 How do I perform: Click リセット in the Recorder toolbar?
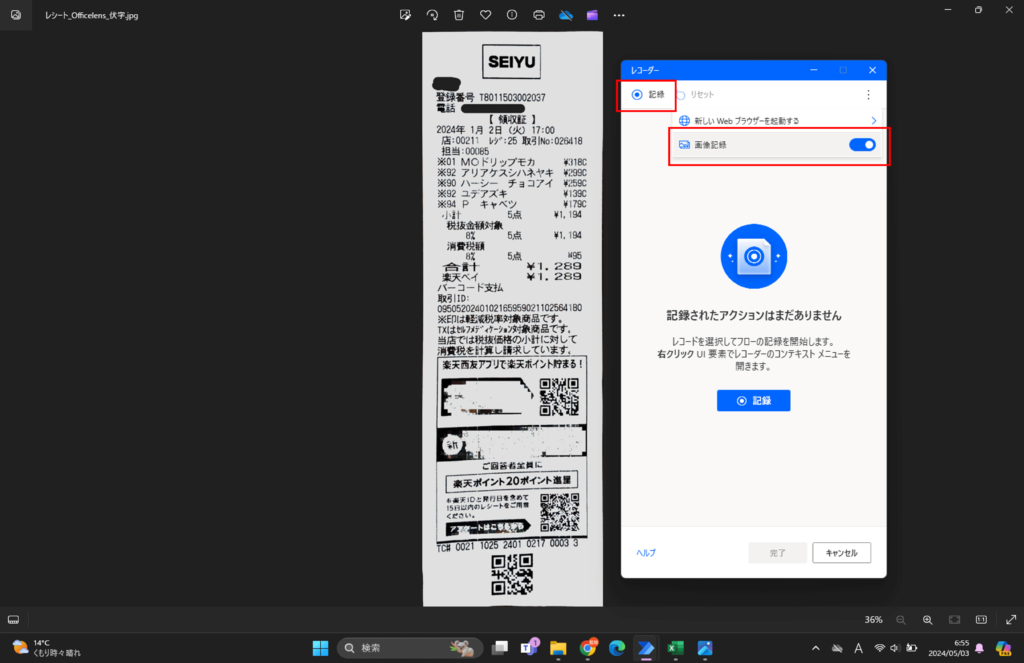(x=696, y=95)
